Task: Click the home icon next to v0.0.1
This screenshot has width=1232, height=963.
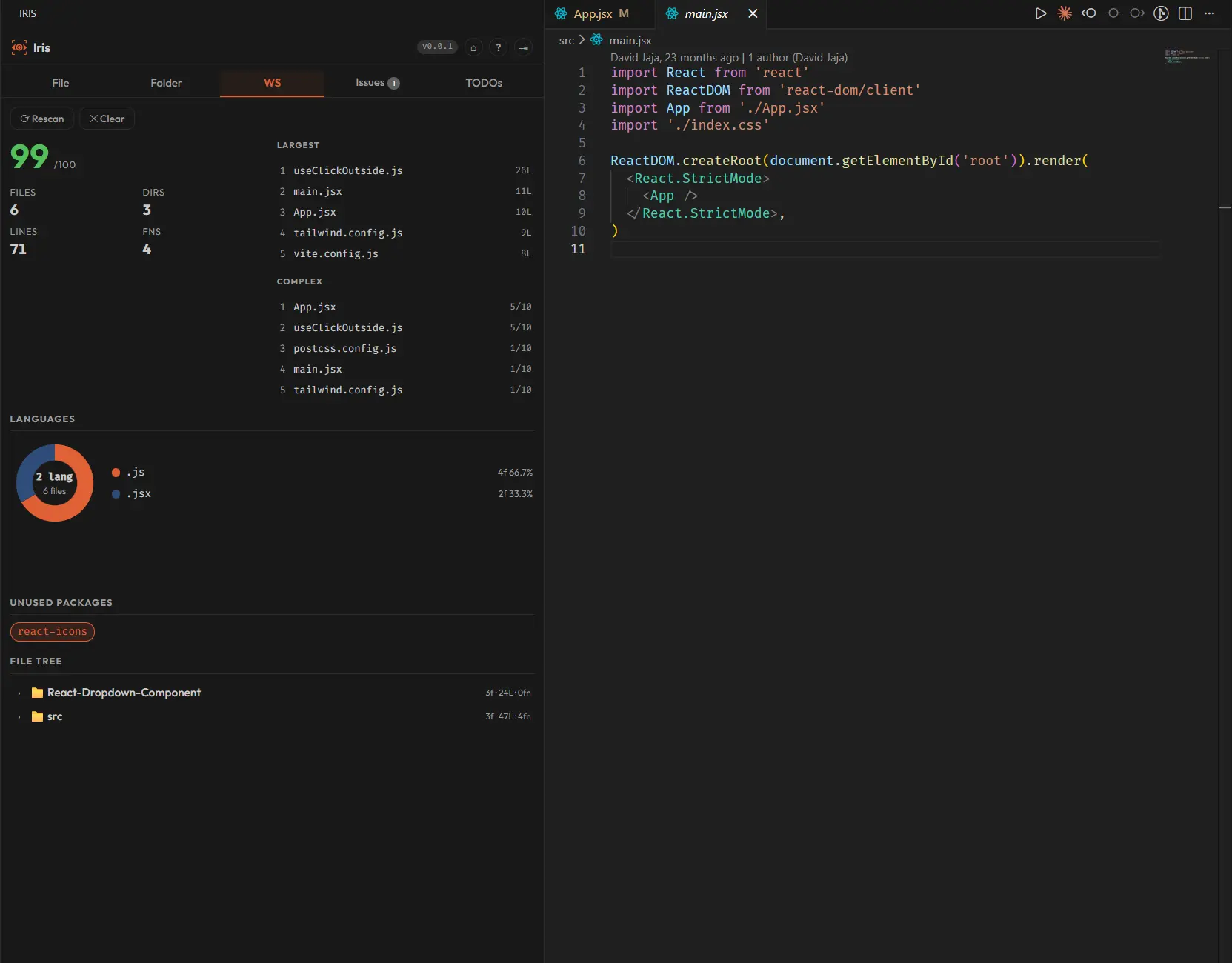Action: (x=473, y=47)
